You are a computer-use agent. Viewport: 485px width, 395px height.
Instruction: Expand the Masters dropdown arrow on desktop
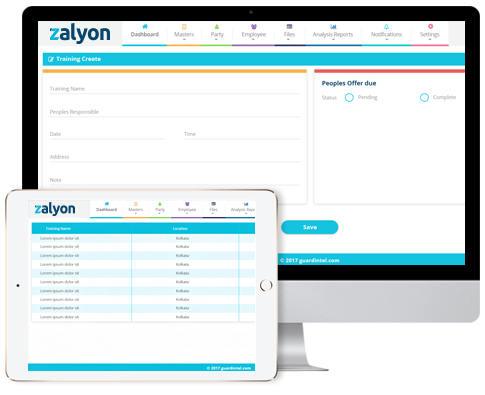click(x=184, y=40)
